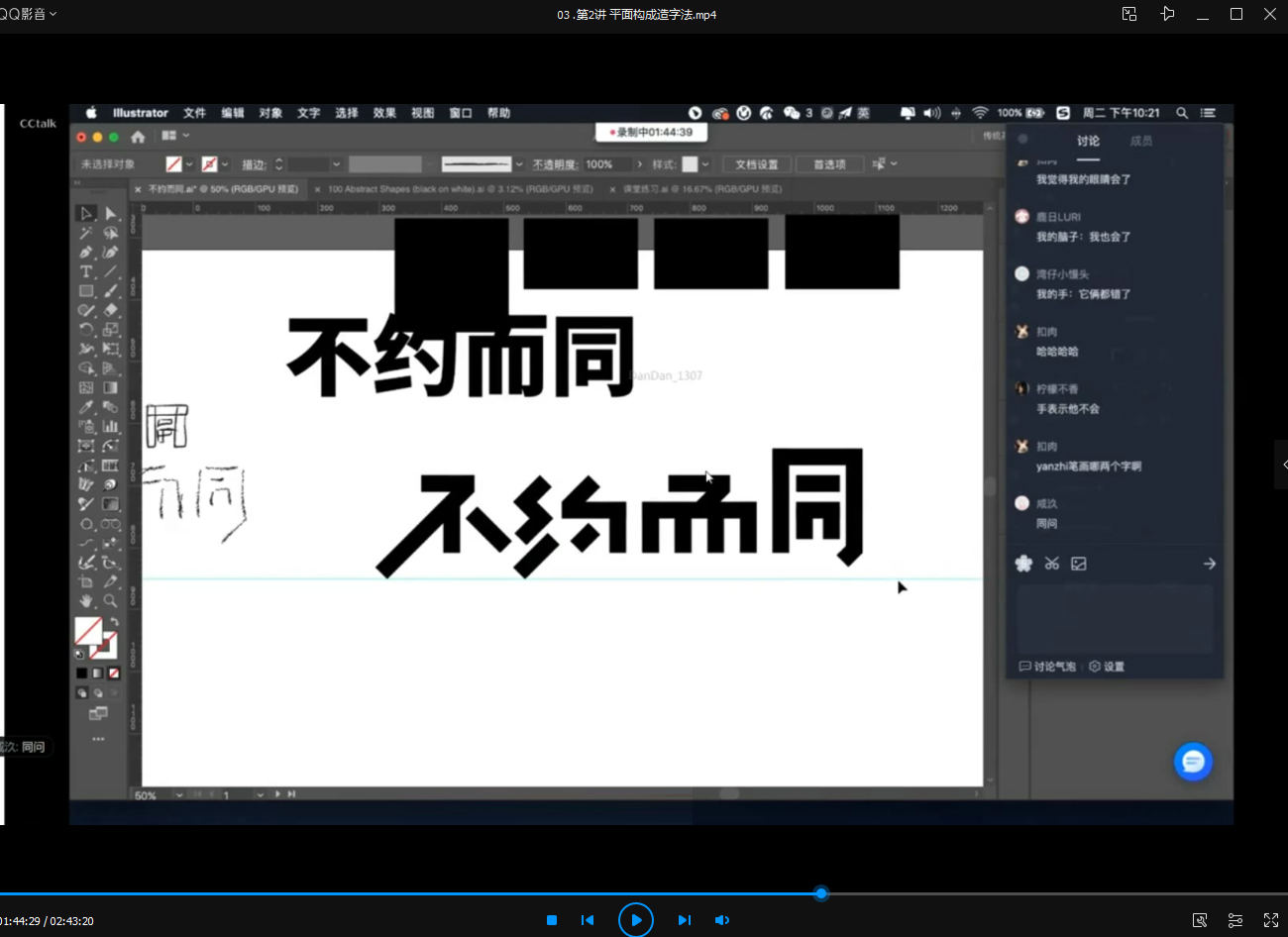Switch to the 成员 tab in chat panel

coord(1140,141)
